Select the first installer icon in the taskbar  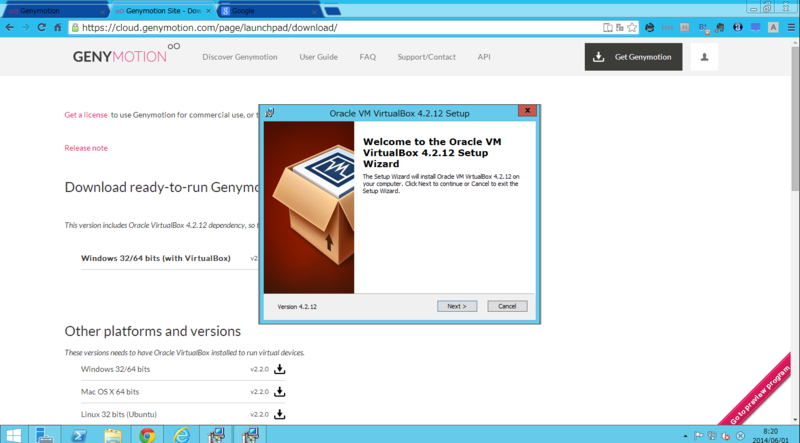coord(216,435)
